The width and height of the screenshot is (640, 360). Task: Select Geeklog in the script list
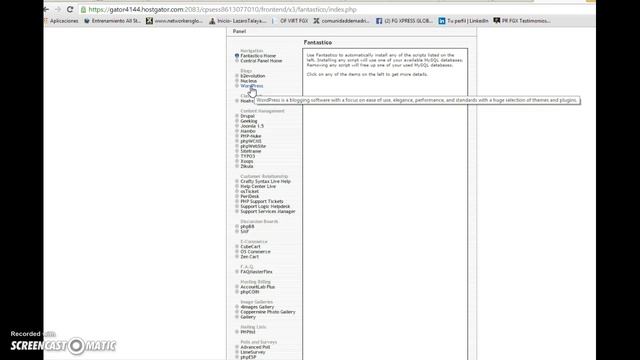[x=249, y=121]
